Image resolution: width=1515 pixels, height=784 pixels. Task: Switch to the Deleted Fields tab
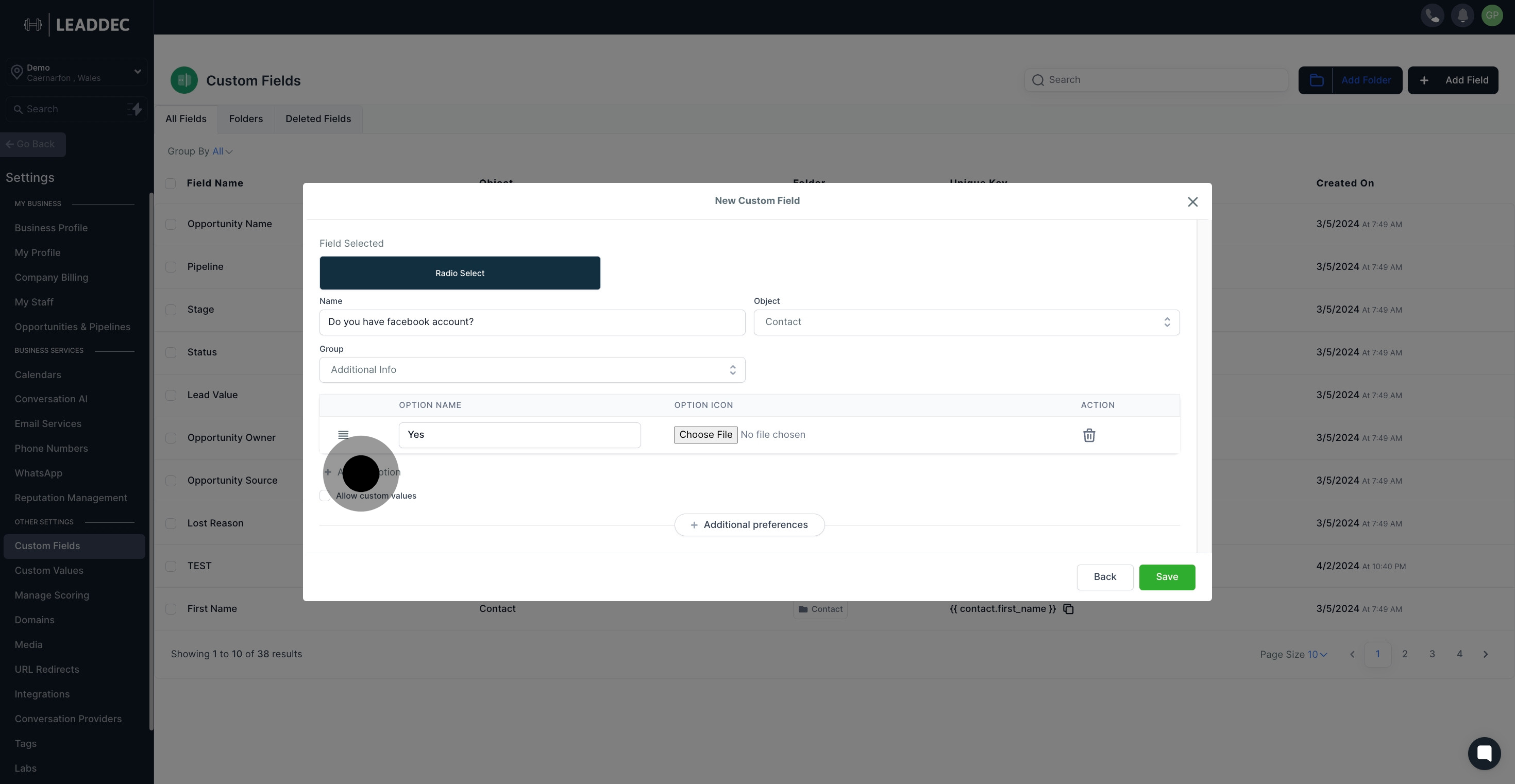tap(318, 118)
